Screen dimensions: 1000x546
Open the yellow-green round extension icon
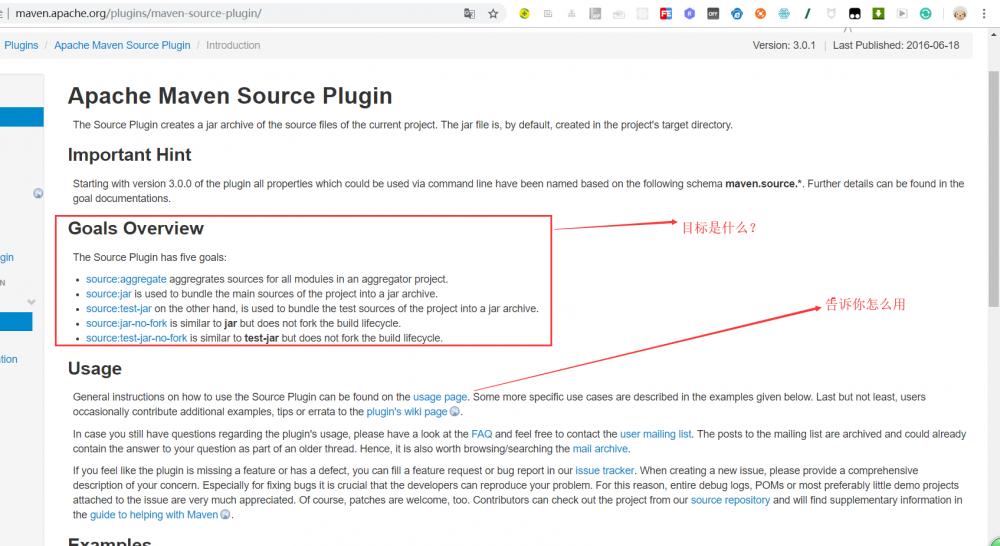[524, 13]
